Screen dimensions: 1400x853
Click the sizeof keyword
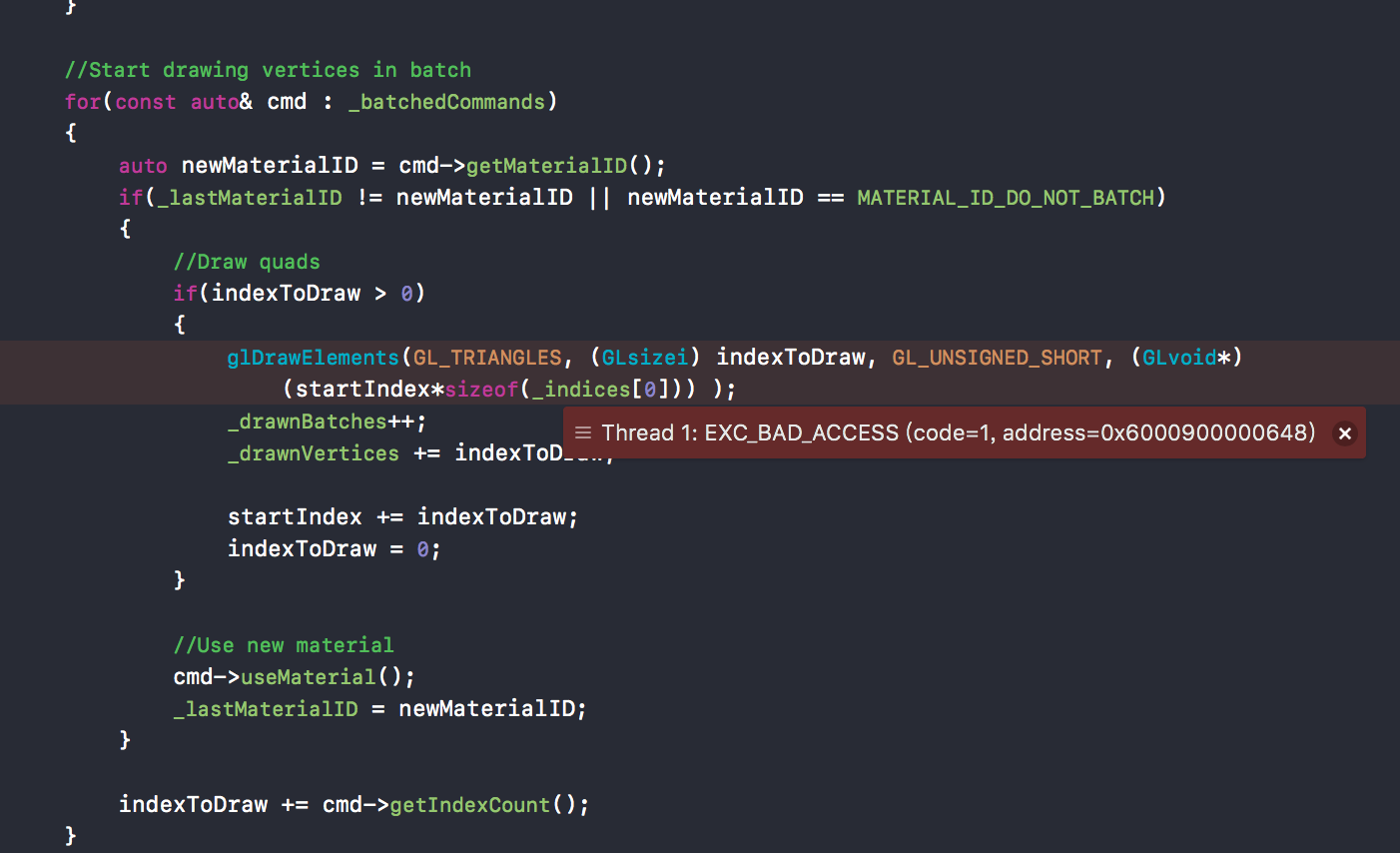[x=481, y=390]
